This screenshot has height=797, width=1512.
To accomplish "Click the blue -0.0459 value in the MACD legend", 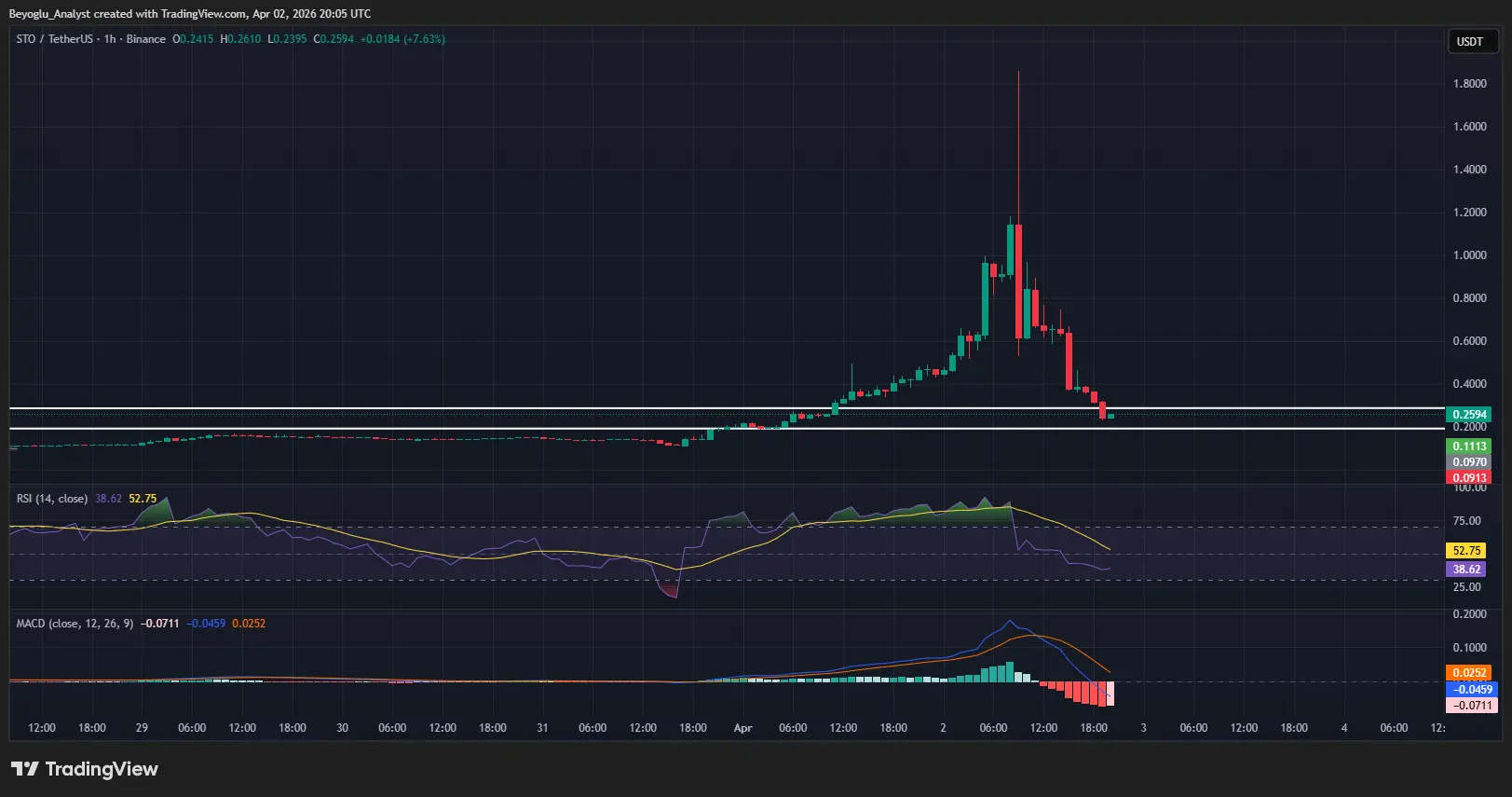I will [206, 624].
